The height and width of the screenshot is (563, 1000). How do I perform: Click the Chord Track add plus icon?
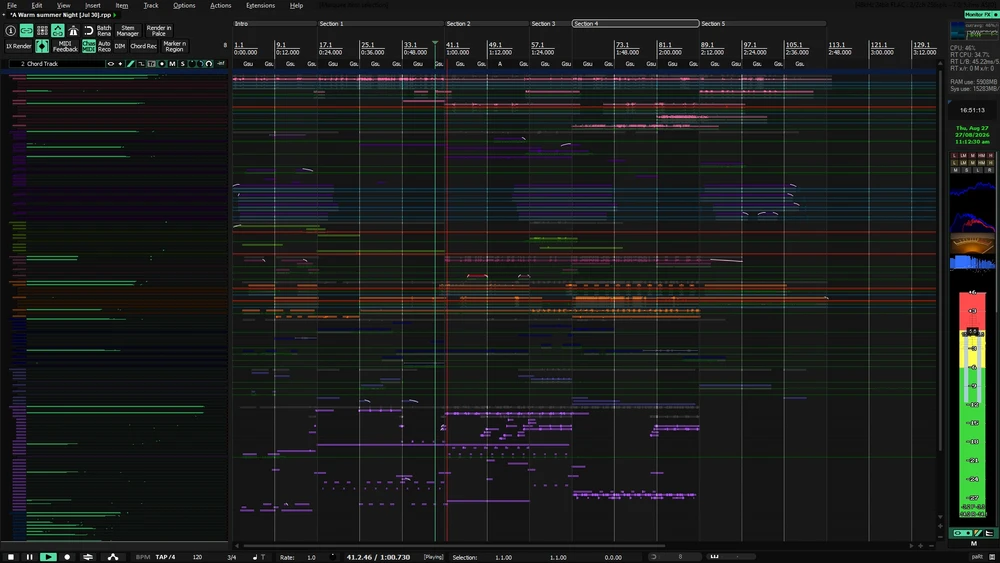(120, 64)
